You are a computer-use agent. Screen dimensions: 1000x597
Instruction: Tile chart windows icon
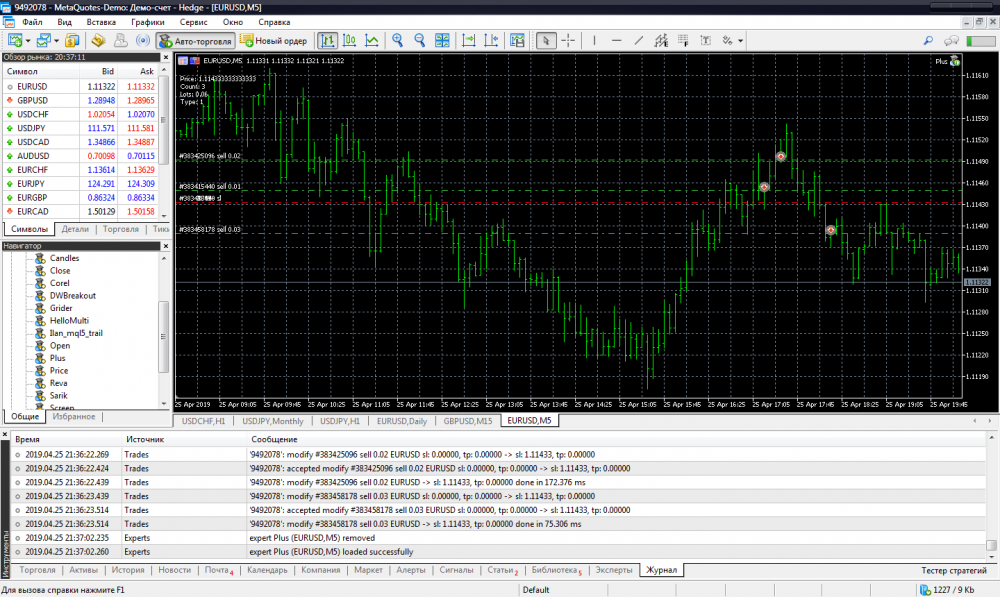[441, 41]
